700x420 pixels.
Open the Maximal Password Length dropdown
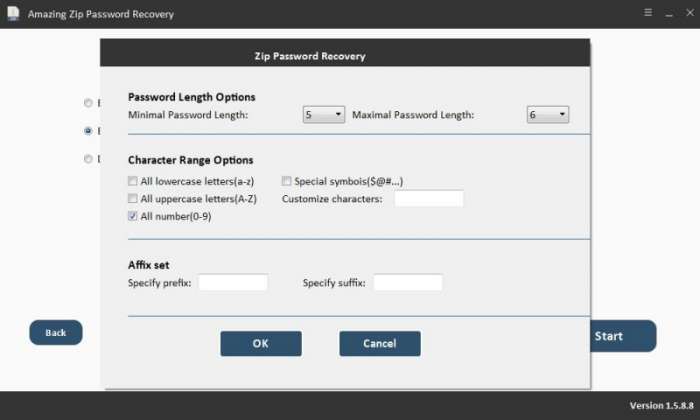[x=548, y=115]
